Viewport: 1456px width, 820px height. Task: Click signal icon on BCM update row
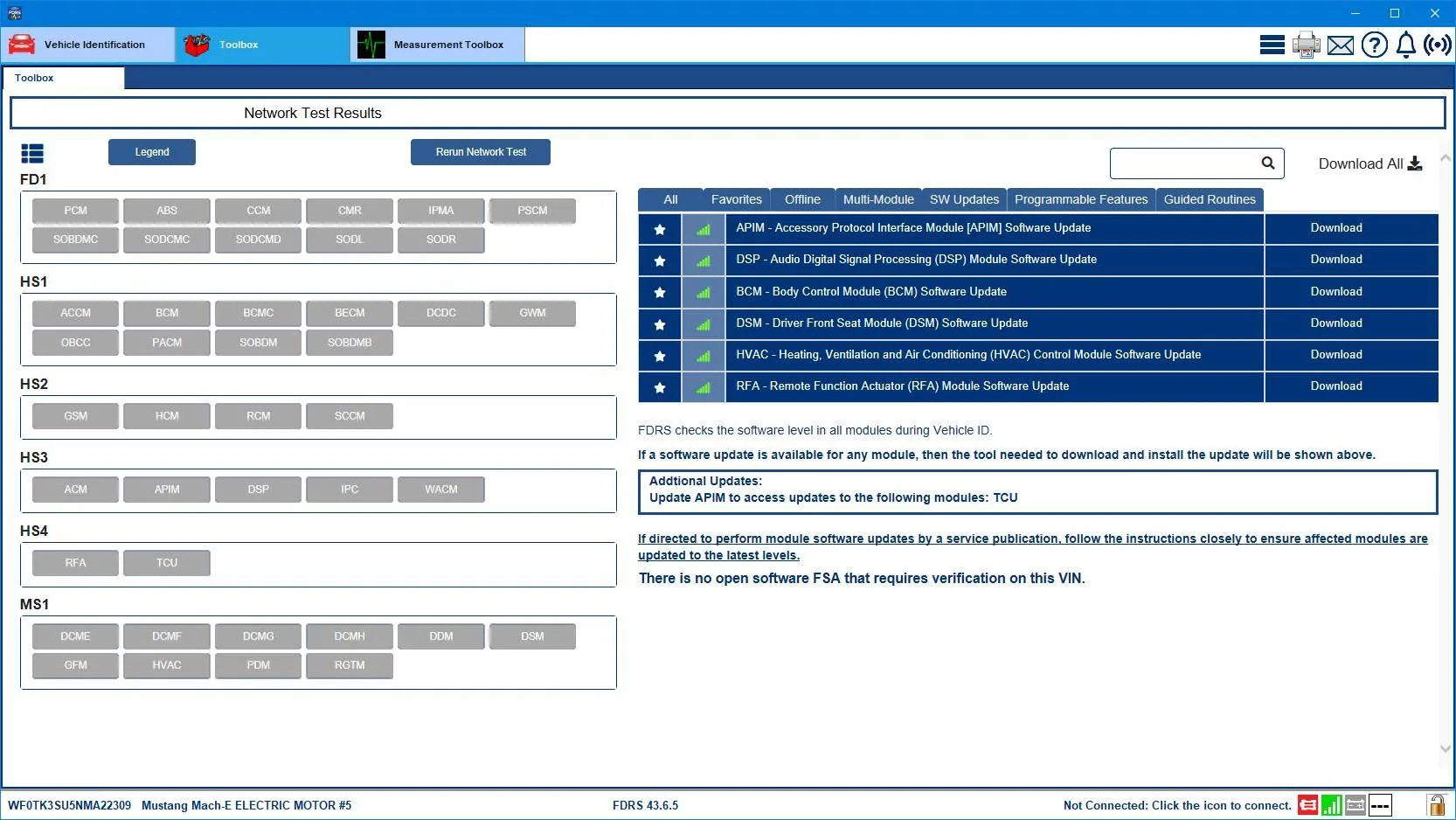click(x=704, y=292)
